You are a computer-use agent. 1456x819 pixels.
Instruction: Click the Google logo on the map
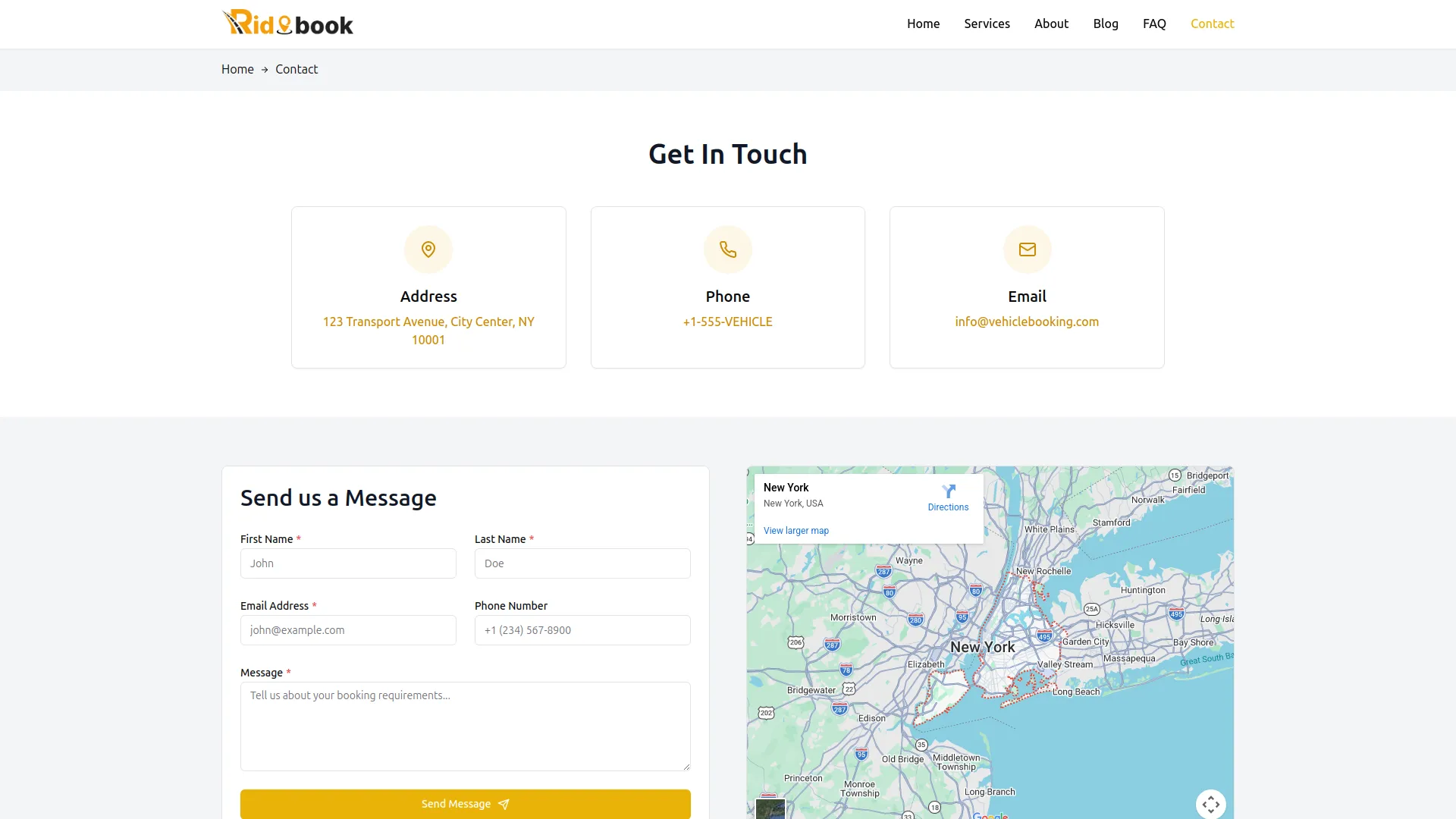point(992,815)
